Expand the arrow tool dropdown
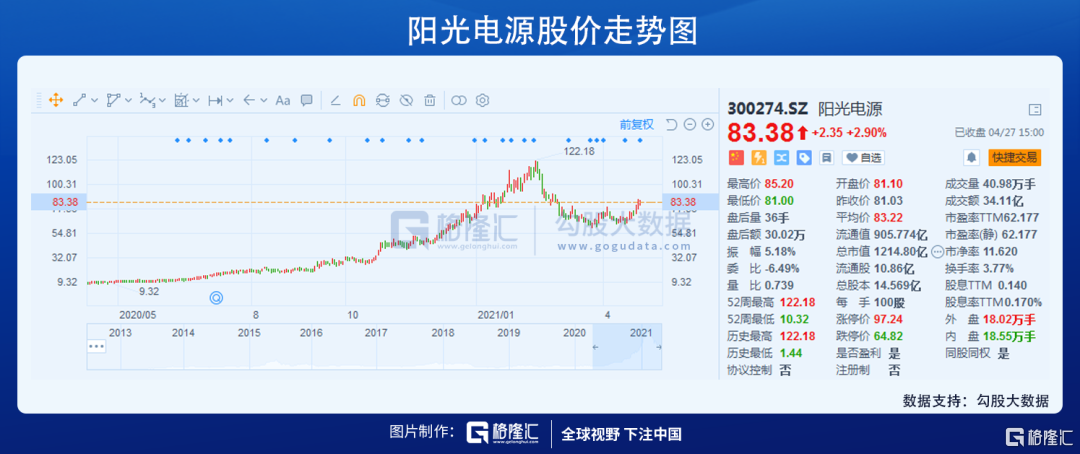Image resolution: width=1080 pixels, height=454 pixels. pyautogui.click(x=264, y=101)
